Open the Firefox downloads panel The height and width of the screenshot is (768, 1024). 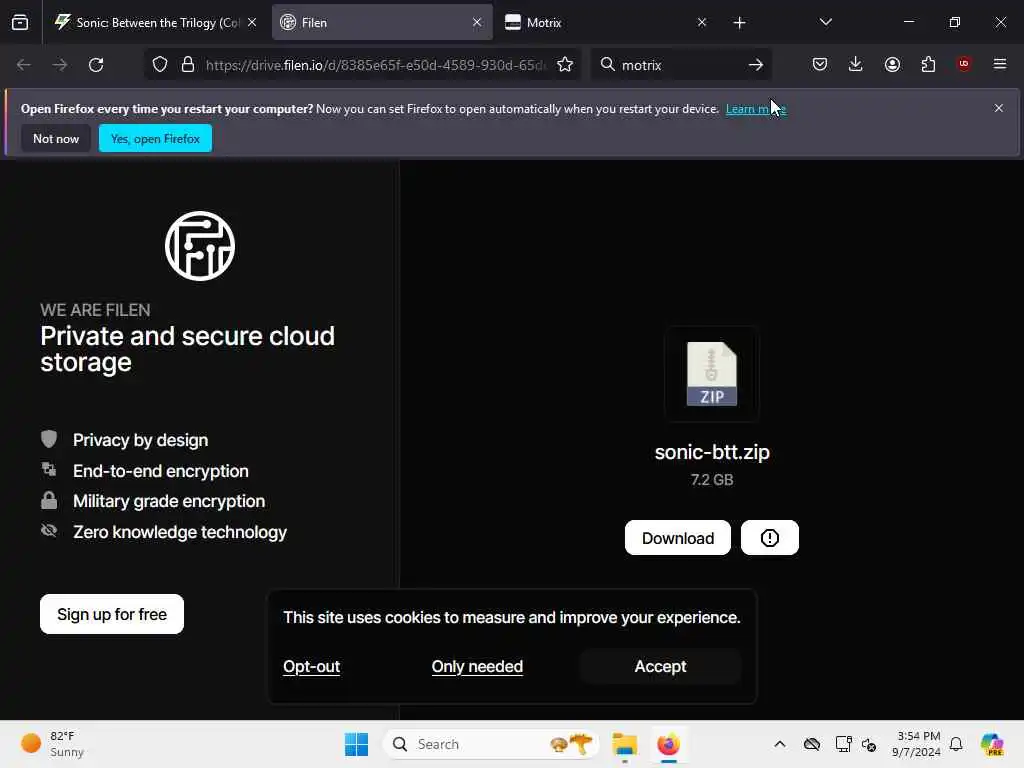(x=856, y=64)
